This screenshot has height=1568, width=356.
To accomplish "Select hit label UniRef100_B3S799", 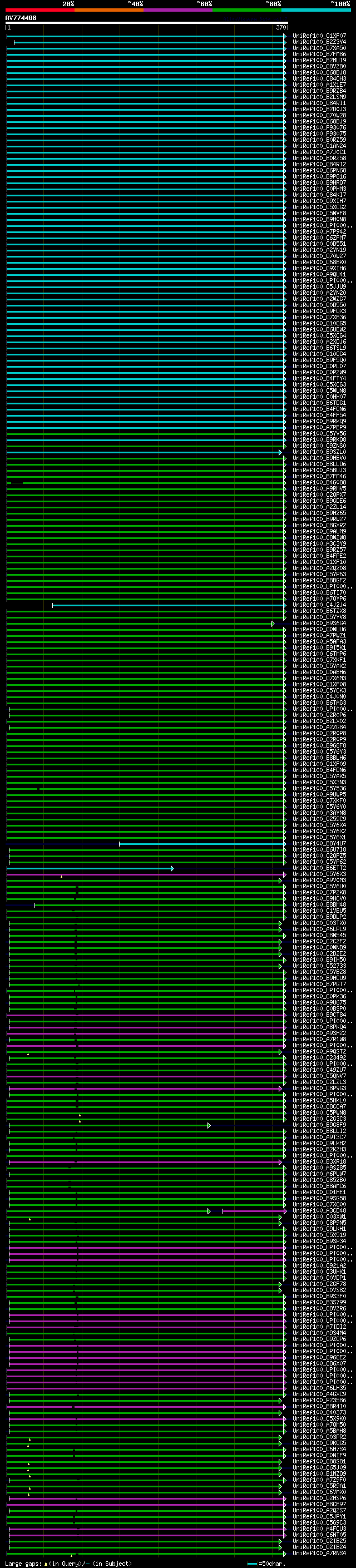I will pos(319,1303).
